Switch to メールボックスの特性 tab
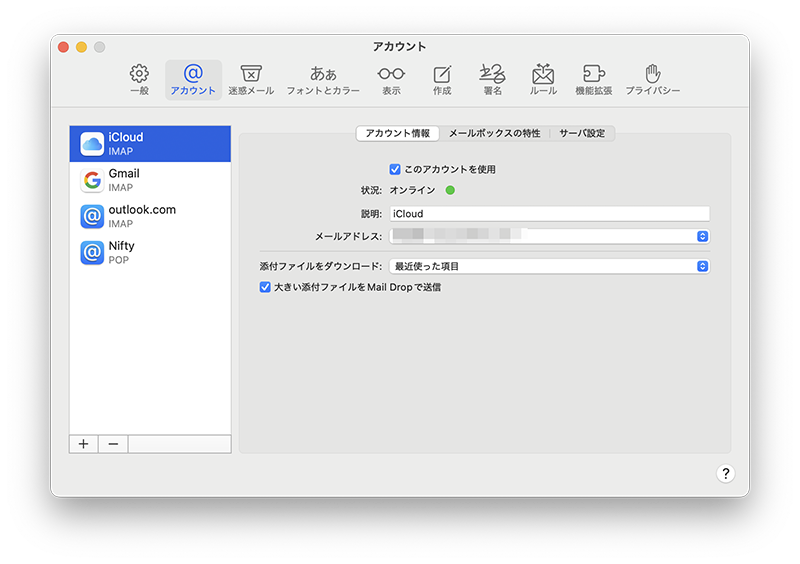This screenshot has width=800, height=564. pyautogui.click(x=494, y=133)
